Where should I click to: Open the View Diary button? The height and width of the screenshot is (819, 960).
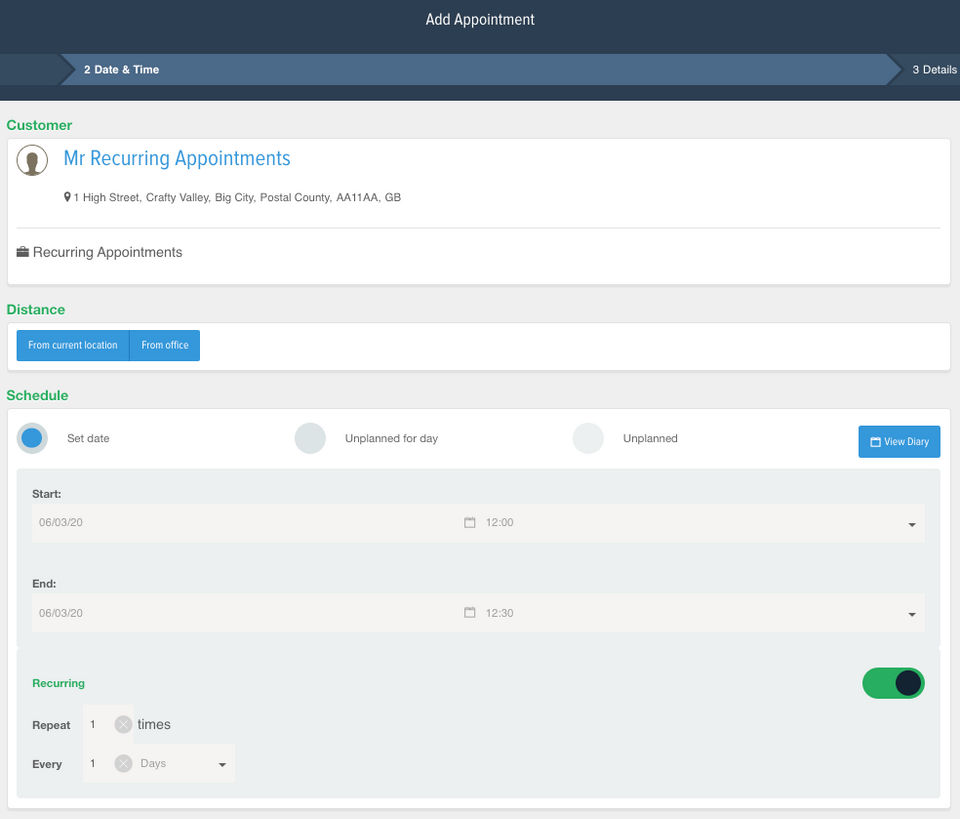pyautogui.click(x=899, y=441)
